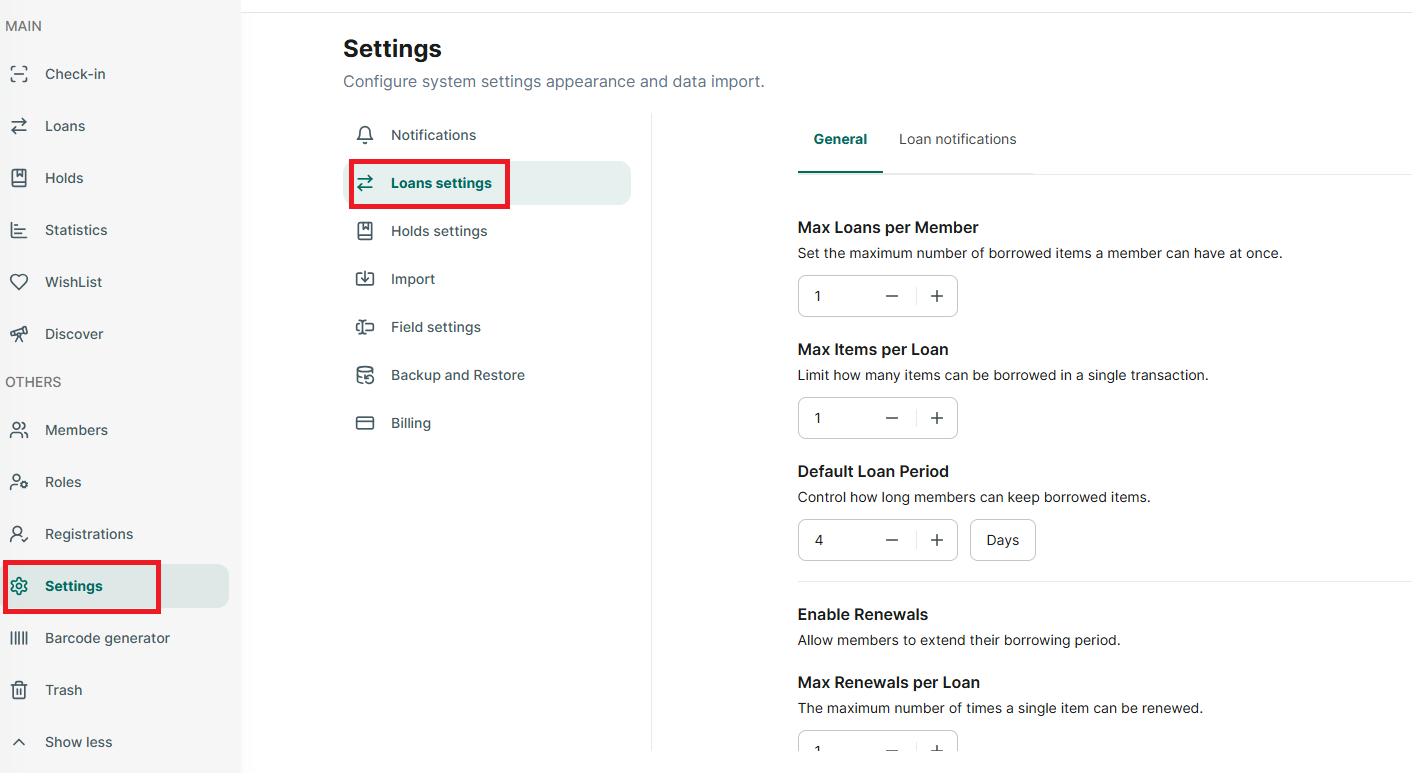
Task: Open Holds bookmark icon in the left sidebar
Action: pyautogui.click(x=19, y=178)
